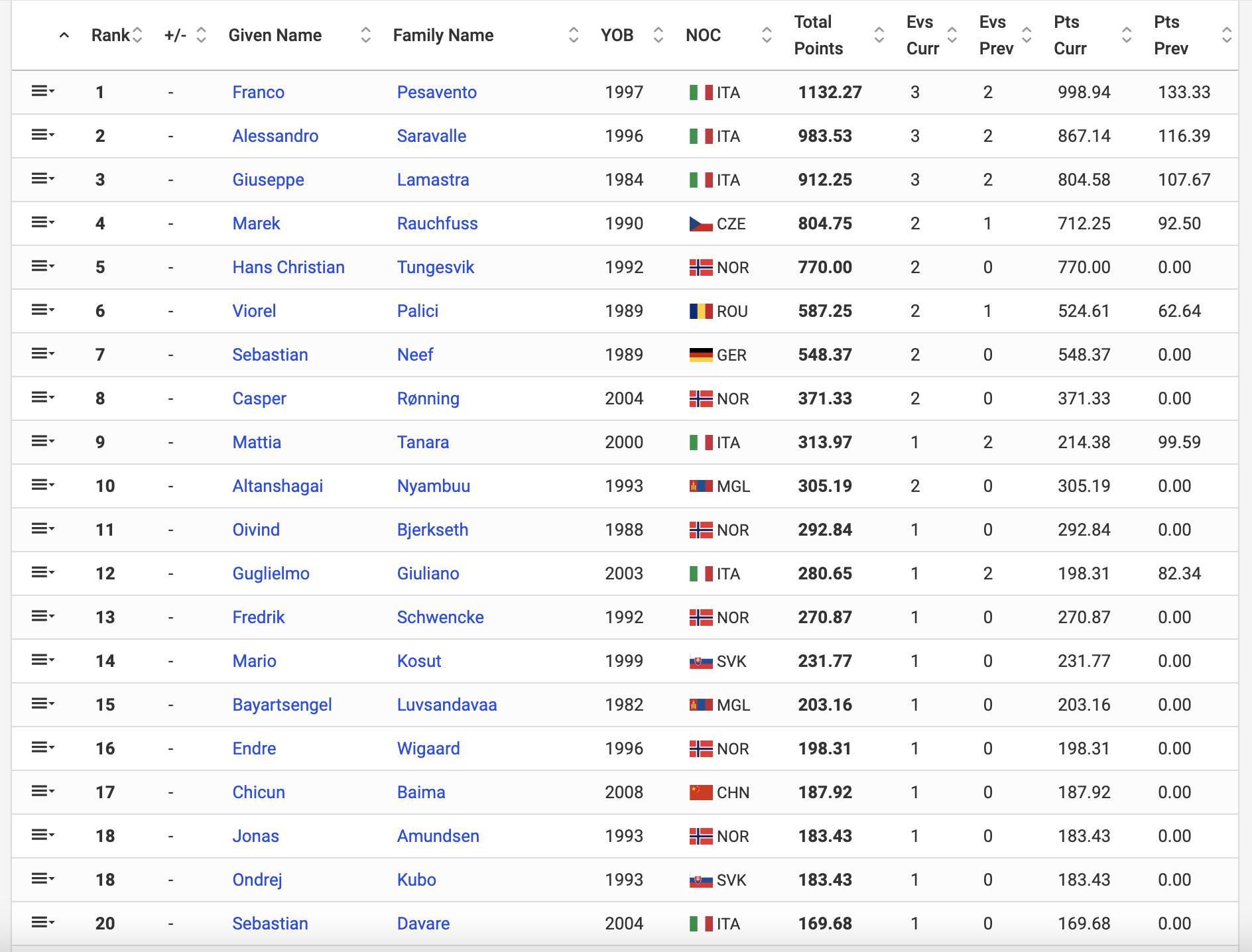Sort by NOC column arrows
This screenshot has height=952, width=1252.
point(767,35)
